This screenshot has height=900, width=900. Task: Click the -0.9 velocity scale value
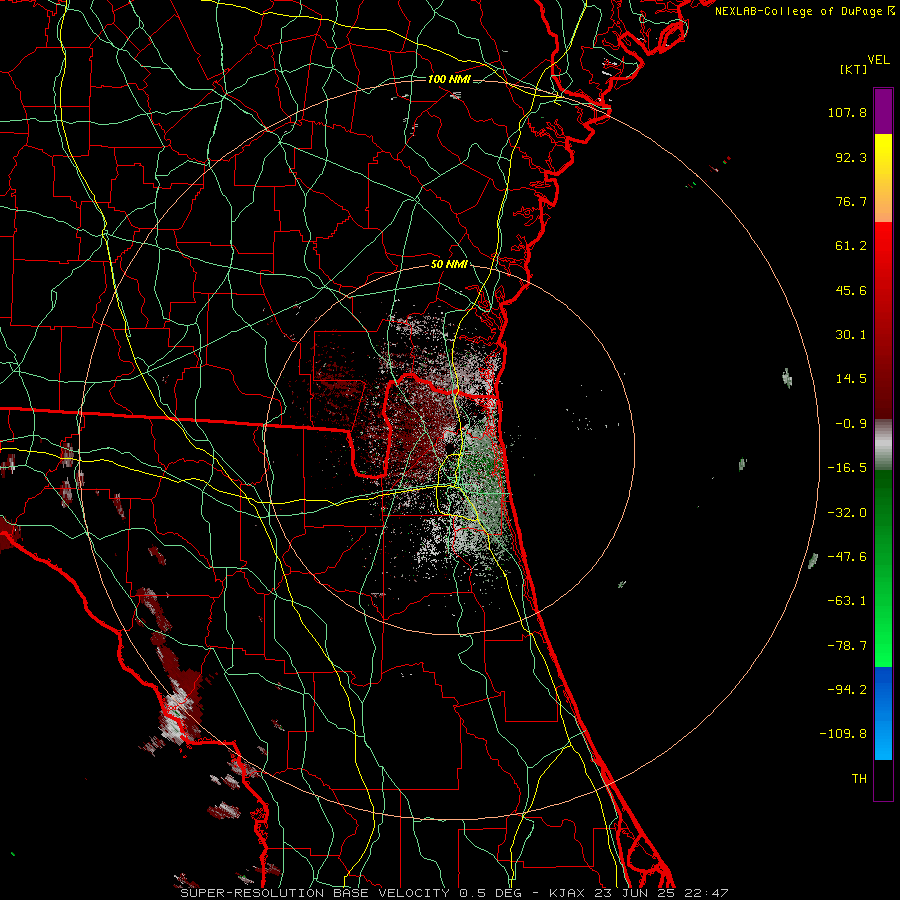point(851,424)
